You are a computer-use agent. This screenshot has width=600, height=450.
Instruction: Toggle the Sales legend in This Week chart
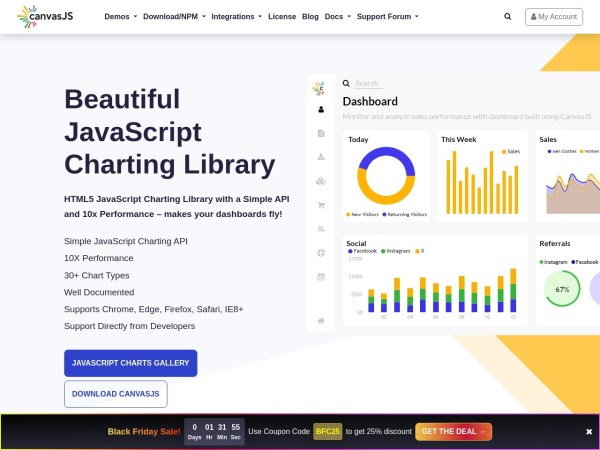click(x=511, y=151)
